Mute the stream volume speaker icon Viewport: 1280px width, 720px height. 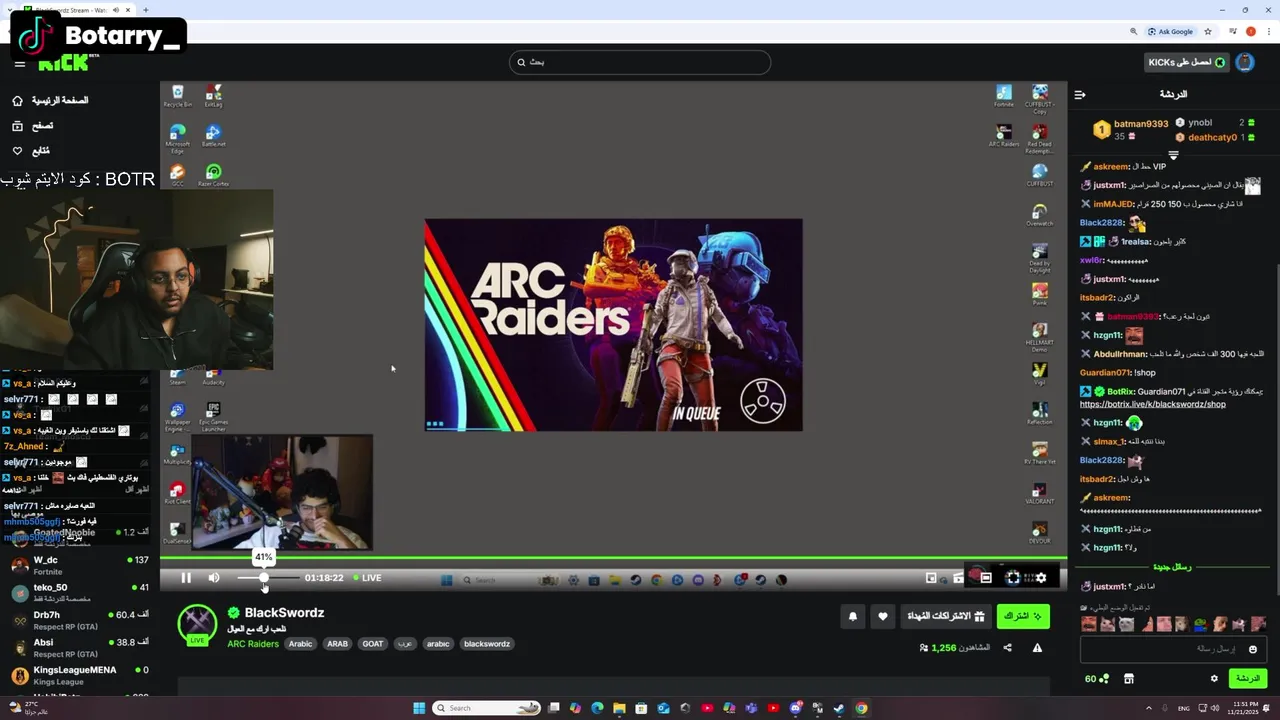[x=213, y=578]
